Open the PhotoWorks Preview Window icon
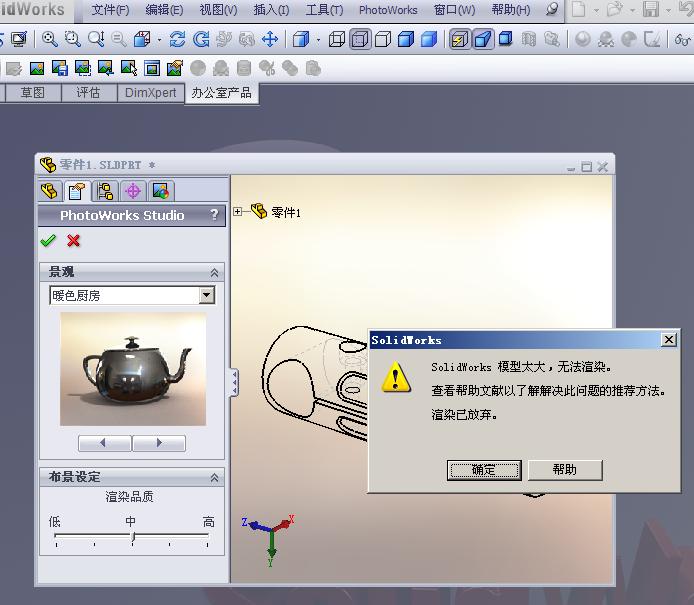 coord(152,68)
